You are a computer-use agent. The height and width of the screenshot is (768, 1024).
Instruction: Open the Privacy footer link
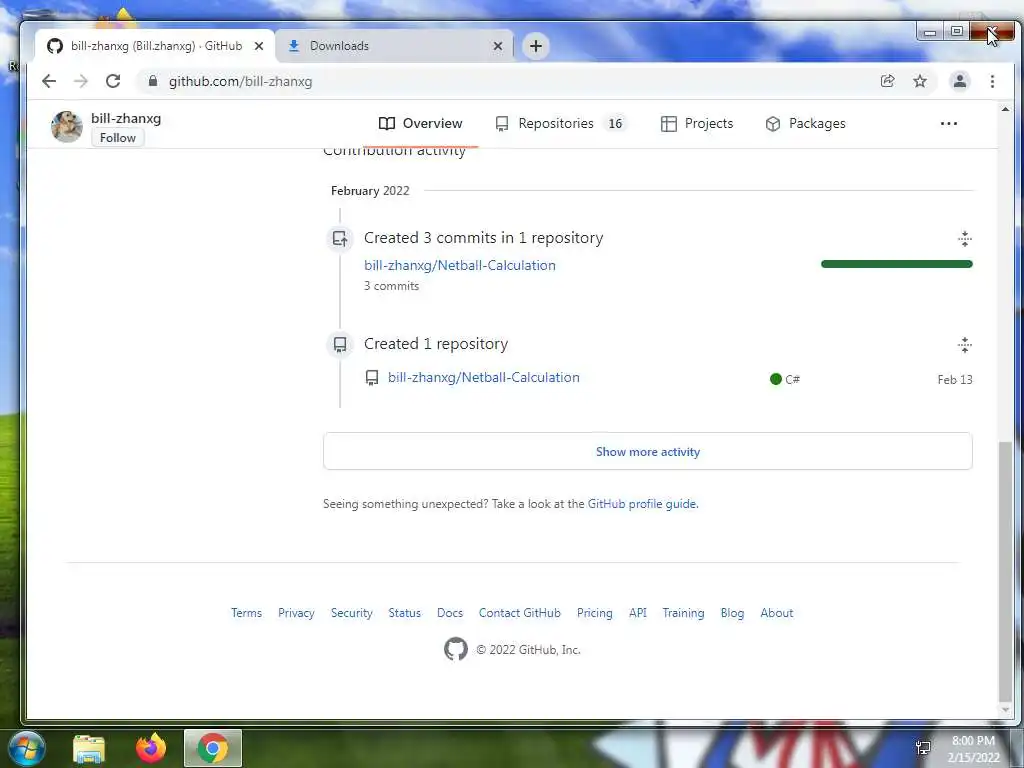(x=296, y=613)
